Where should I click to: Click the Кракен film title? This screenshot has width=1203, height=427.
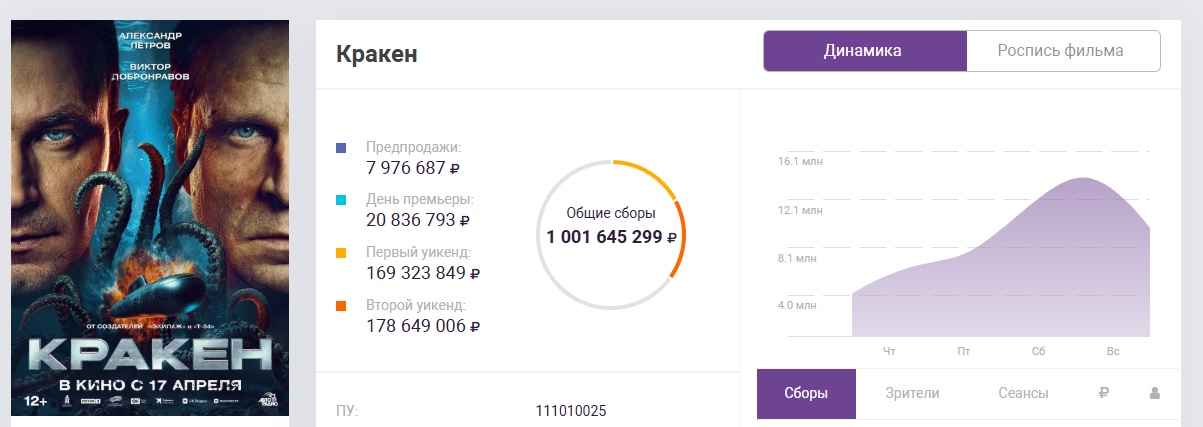point(377,54)
